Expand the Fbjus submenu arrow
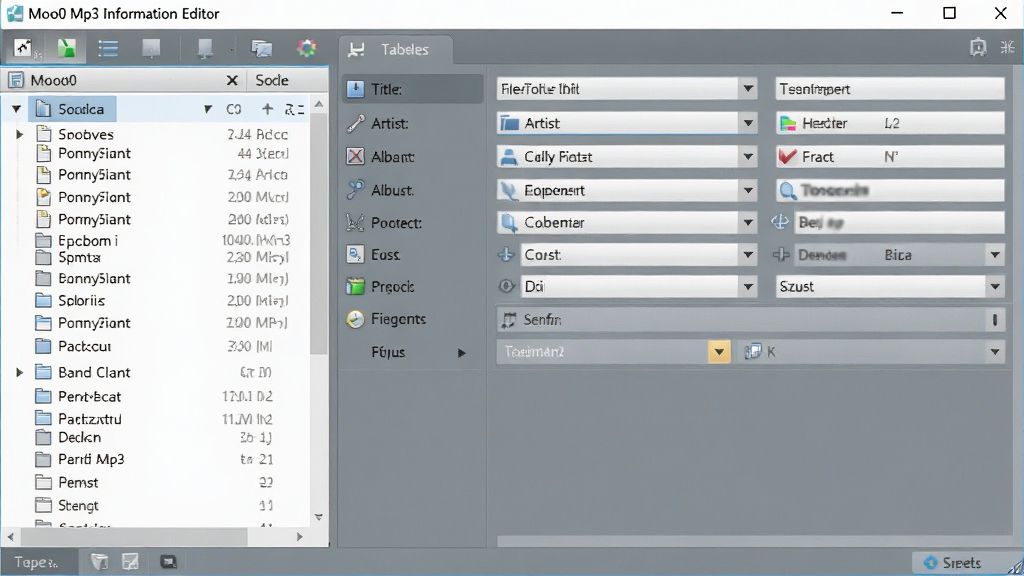Screen dimensions: 1024x576 tap(462, 353)
